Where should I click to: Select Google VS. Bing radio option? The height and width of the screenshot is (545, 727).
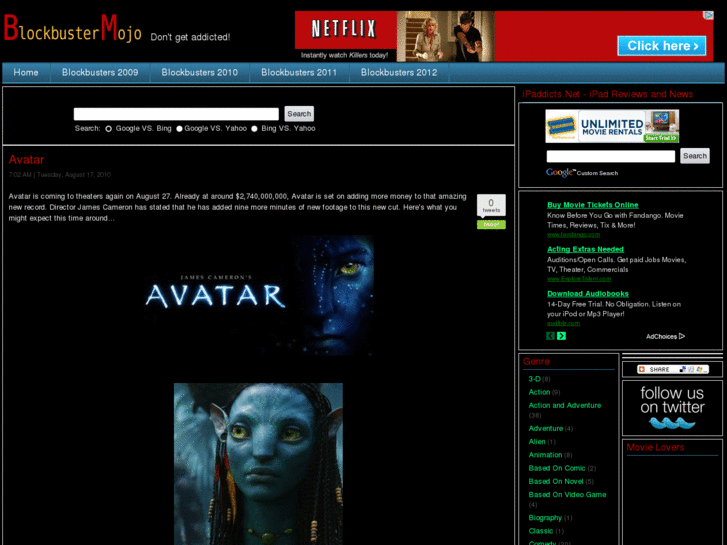(108, 128)
